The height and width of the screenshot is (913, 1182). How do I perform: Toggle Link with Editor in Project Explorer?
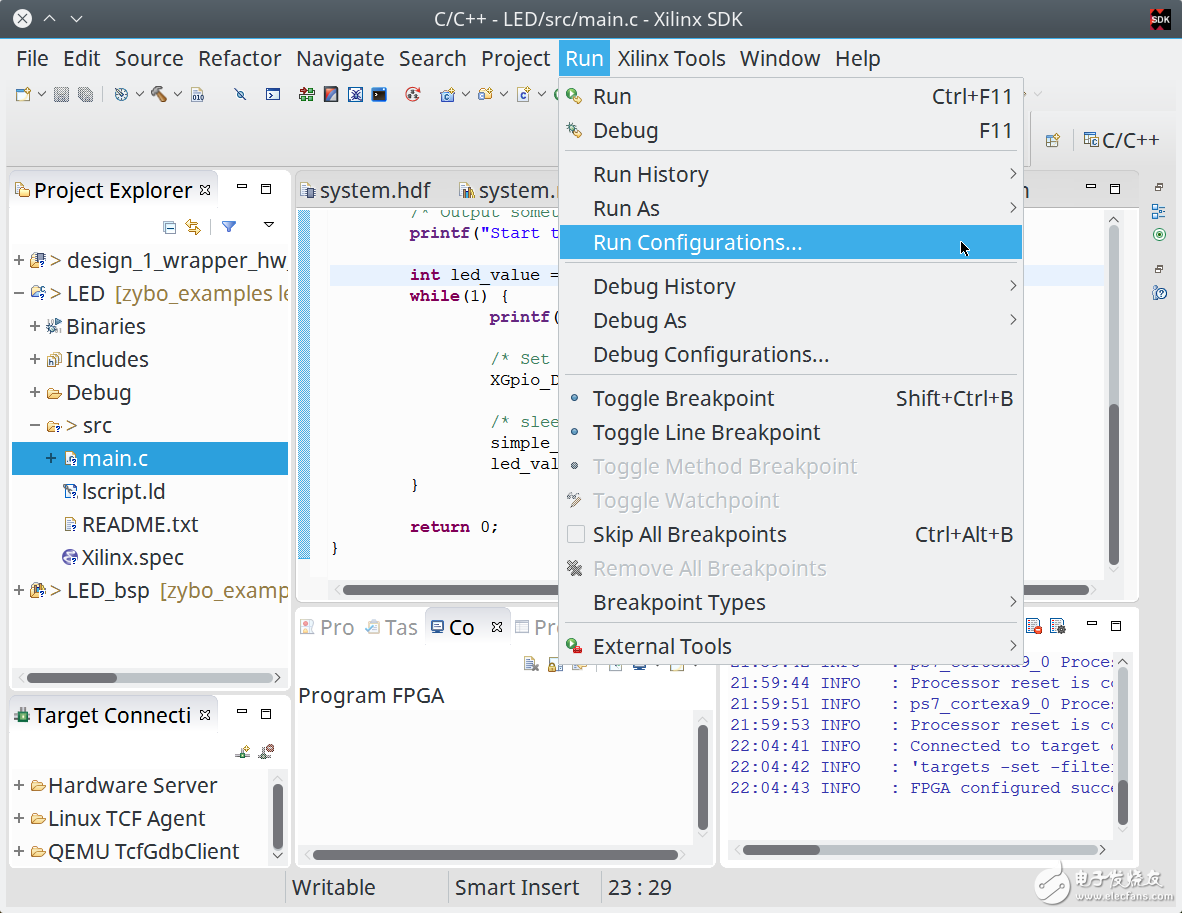(x=192, y=227)
